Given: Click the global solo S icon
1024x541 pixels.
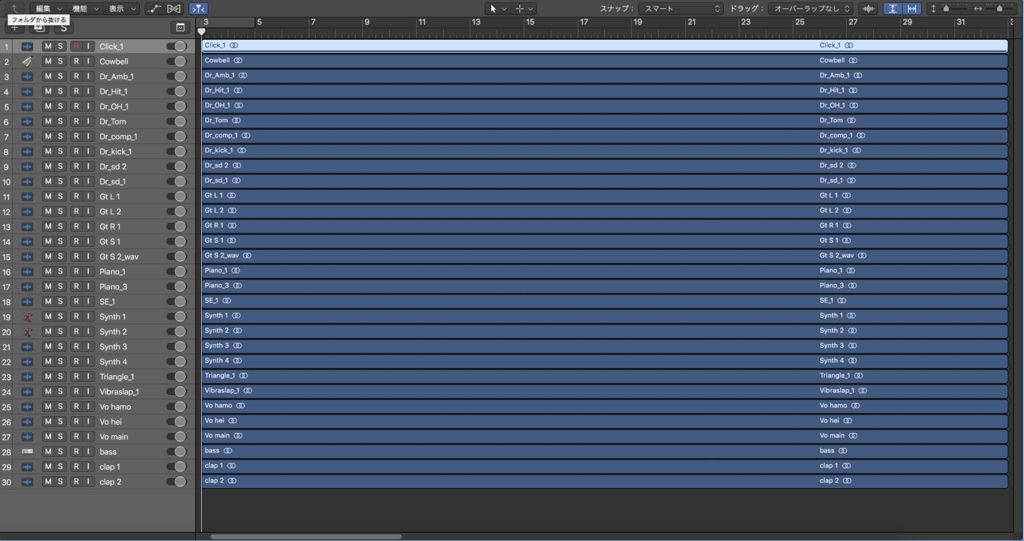Looking at the screenshot, I should coord(63,28).
